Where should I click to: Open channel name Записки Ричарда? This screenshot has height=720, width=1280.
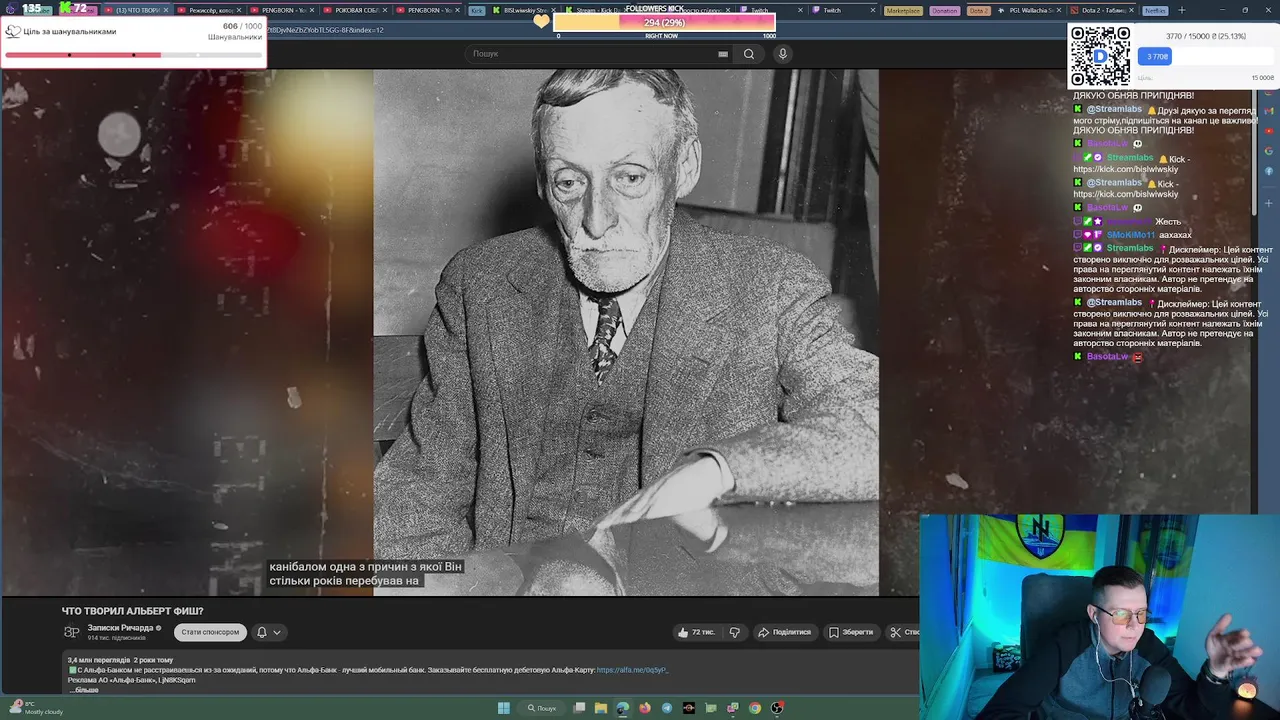120,628
